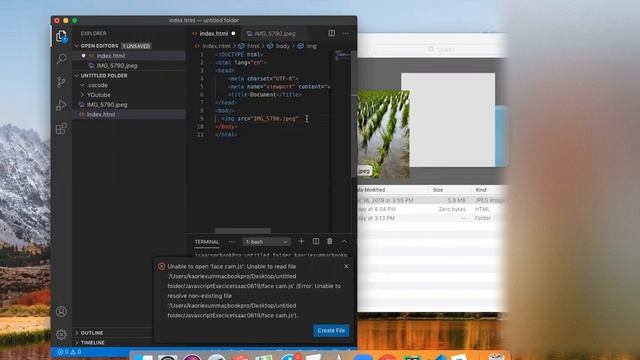The width and height of the screenshot is (640, 360).
Task: Select index.html in Open Editors list
Action: point(110,56)
